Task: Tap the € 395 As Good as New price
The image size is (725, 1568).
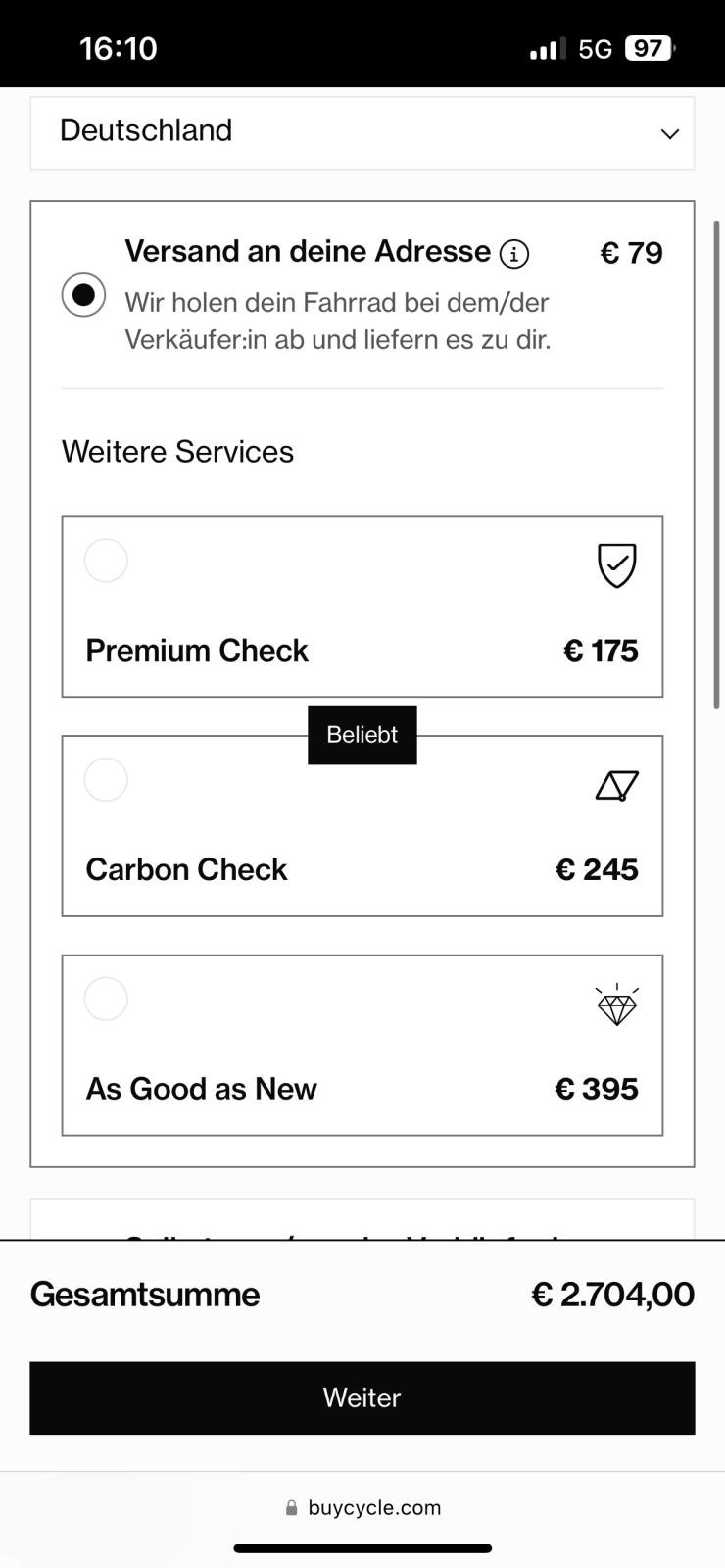Action: [x=597, y=1089]
